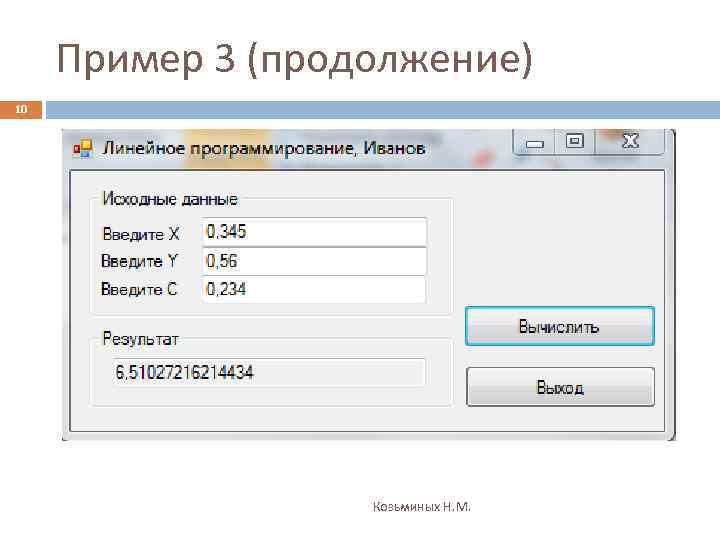Click the Вычислить button
The image size is (720, 540).
pos(560,326)
